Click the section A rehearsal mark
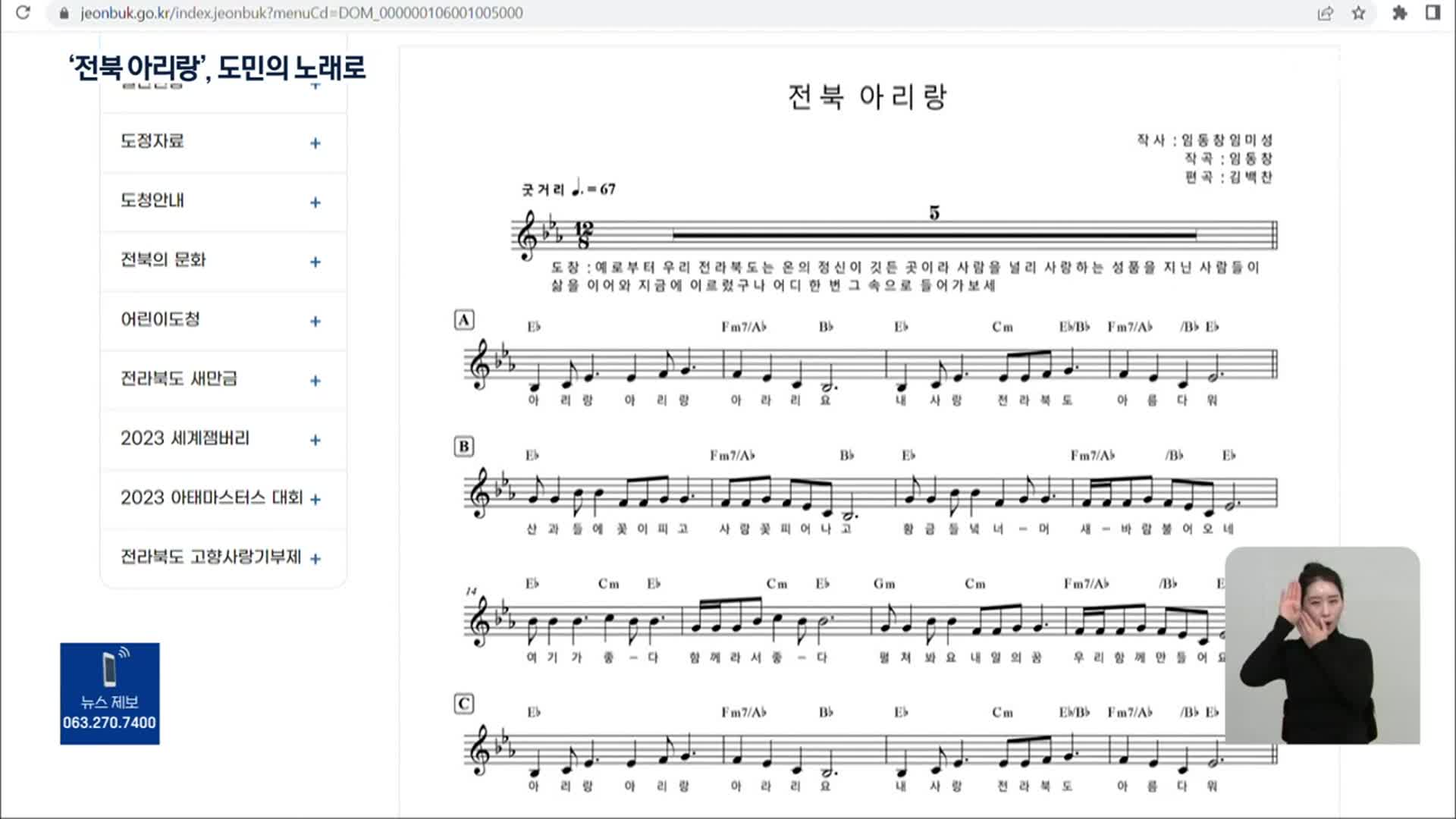The image size is (1456, 819). pos(464,320)
